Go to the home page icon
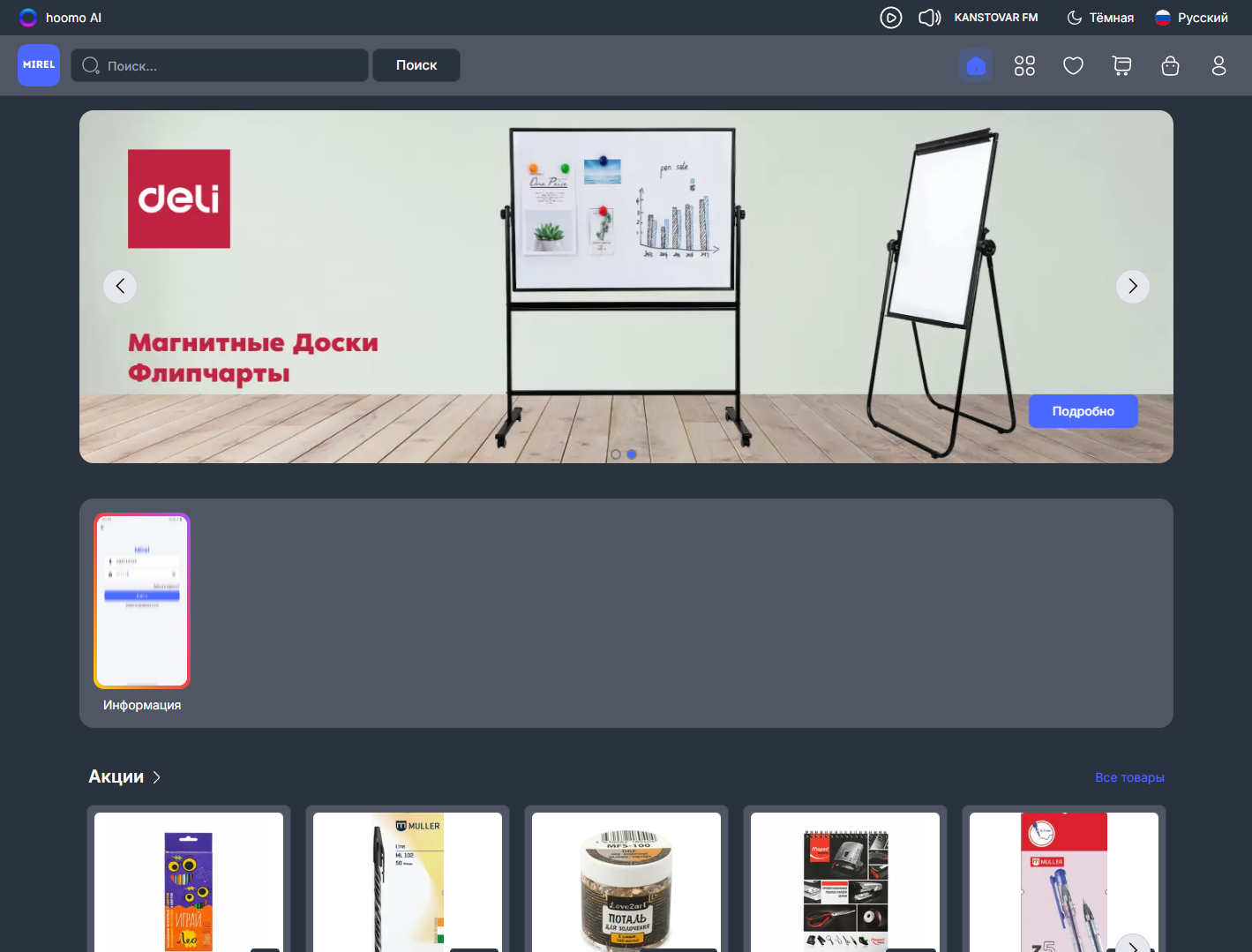Viewport: 1252px width, 952px height. 976,65
